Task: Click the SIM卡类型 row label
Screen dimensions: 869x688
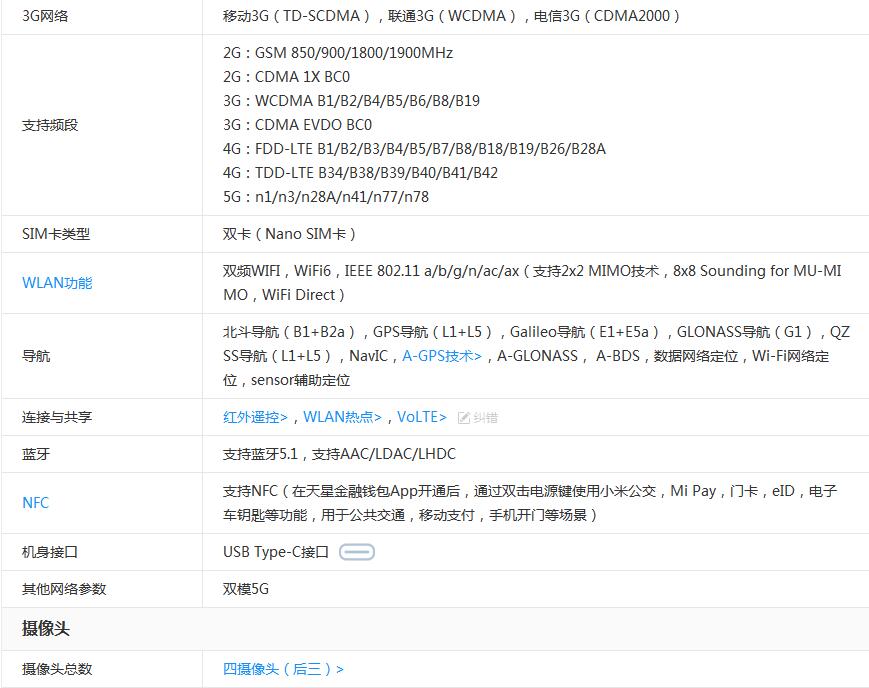Action: 56,234
